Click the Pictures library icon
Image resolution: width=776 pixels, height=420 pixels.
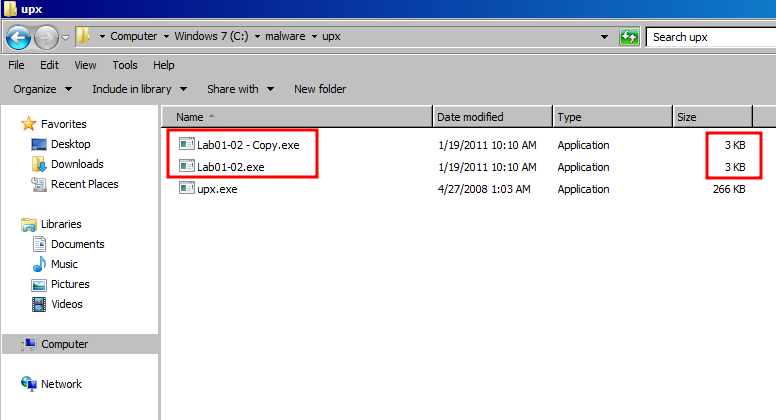pyautogui.click(x=39, y=285)
